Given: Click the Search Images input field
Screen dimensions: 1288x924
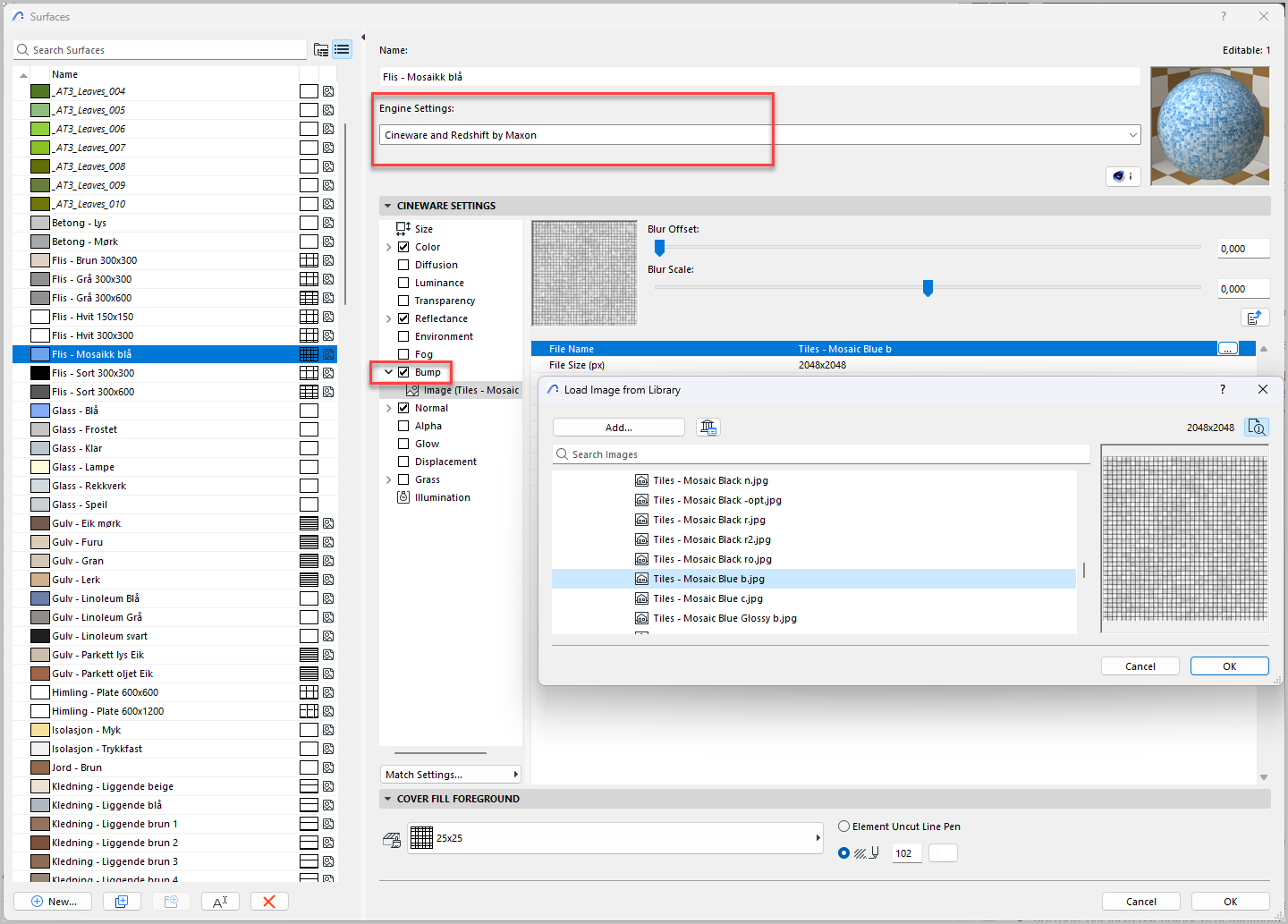Looking at the screenshot, I should point(823,454).
